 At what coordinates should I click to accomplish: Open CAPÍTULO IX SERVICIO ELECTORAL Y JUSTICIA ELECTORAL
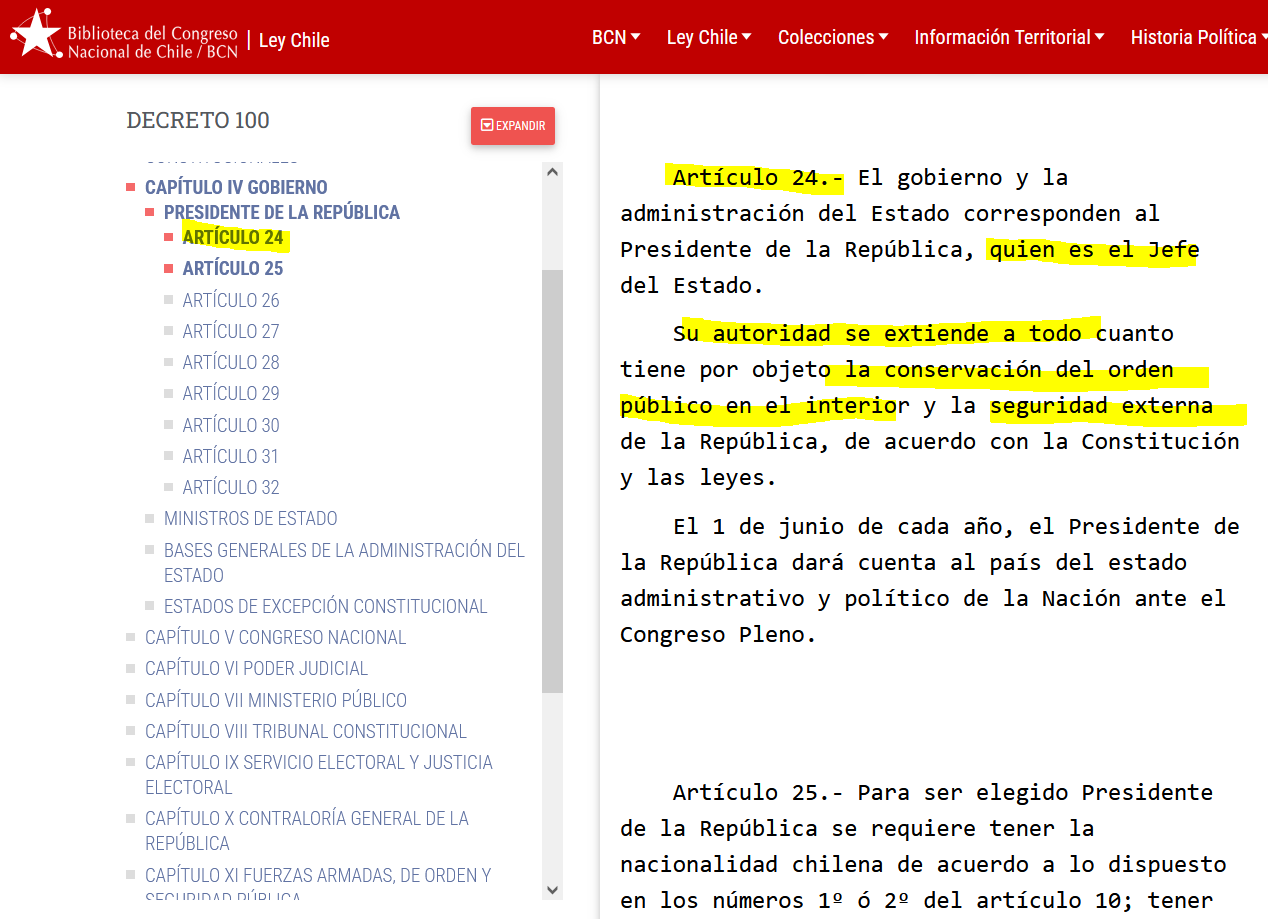tap(319, 774)
